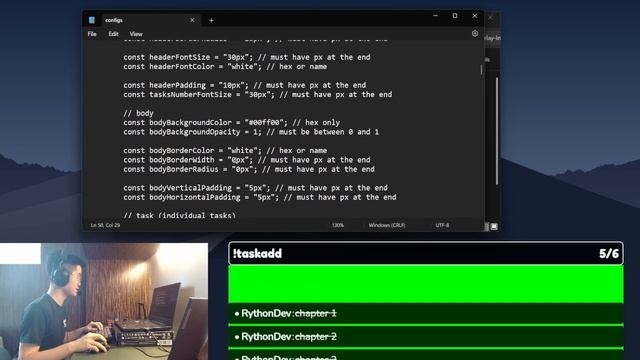
Task: Click the bodyBorderWidth line
Action: 247,160
